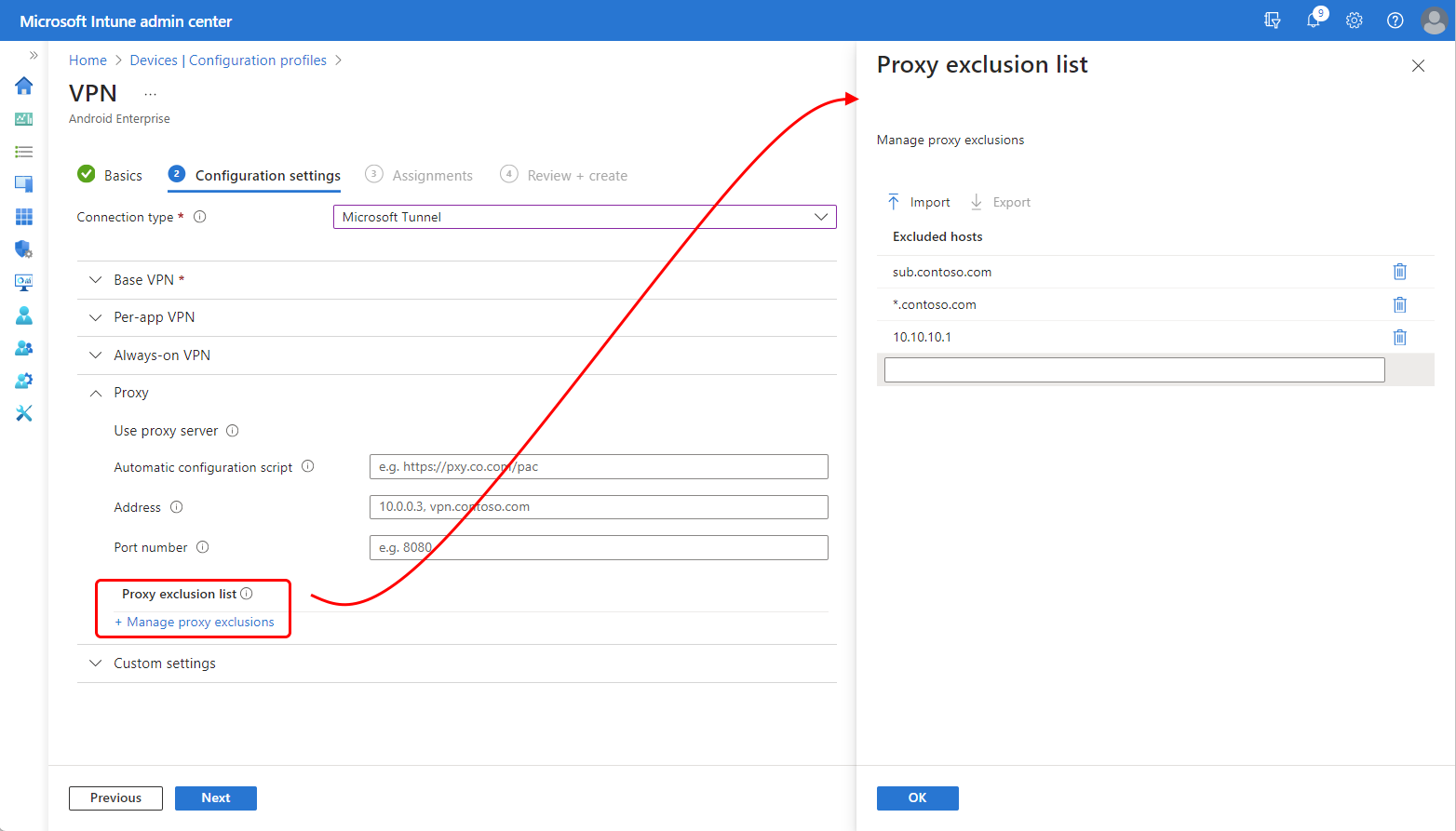Open Troubleshooting tools icon
The height and width of the screenshot is (831, 1456).
coord(24,413)
